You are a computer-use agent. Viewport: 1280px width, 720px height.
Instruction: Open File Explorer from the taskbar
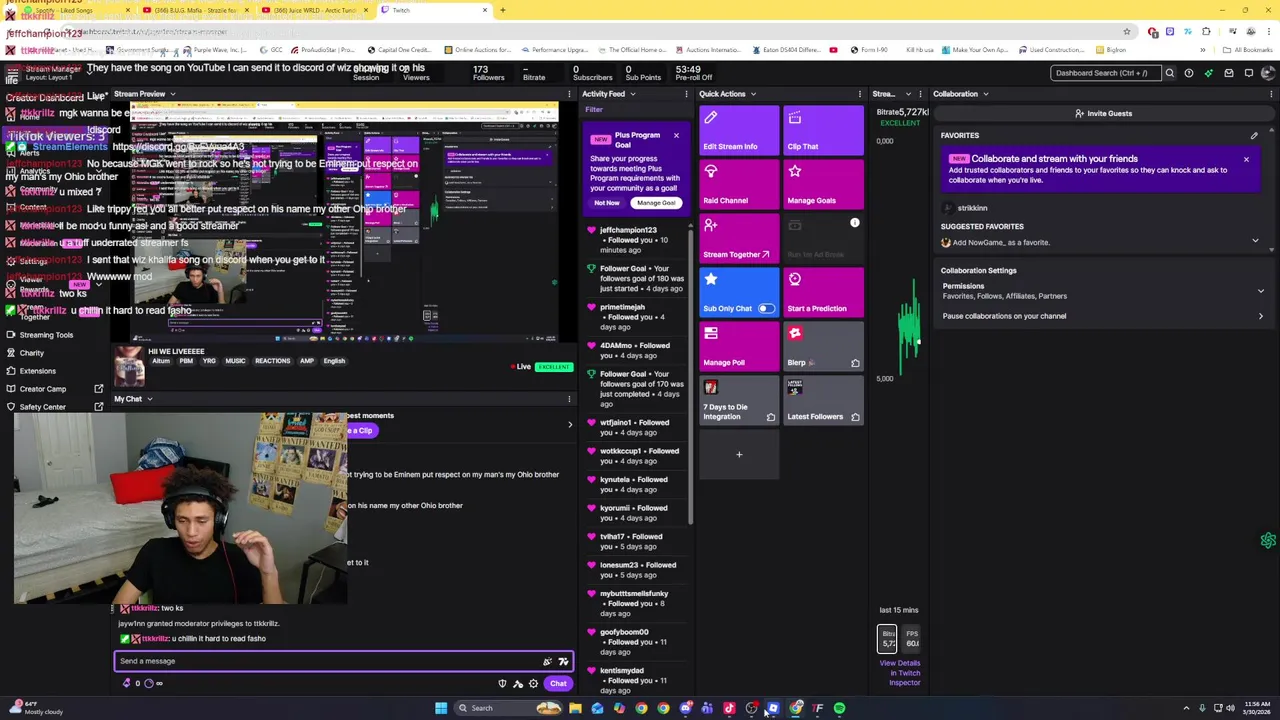click(575, 708)
